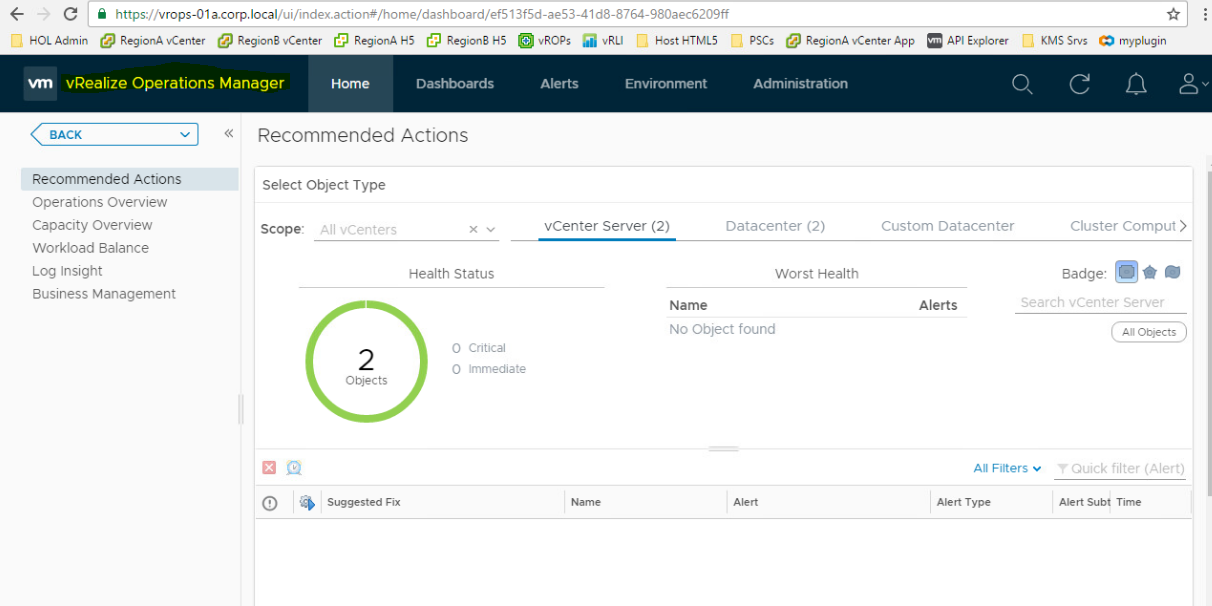
Task: Open the RegionB H5 bookmark
Action: [467, 41]
